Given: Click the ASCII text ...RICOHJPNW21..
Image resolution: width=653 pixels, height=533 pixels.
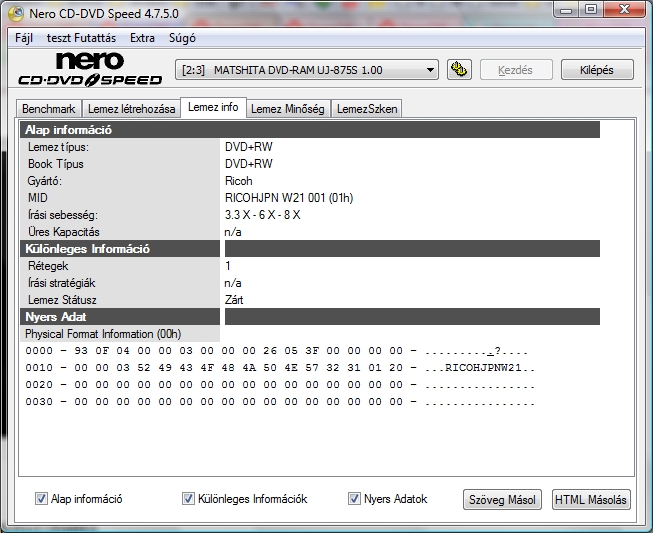Looking at the screenshot, I should [480, 368].
